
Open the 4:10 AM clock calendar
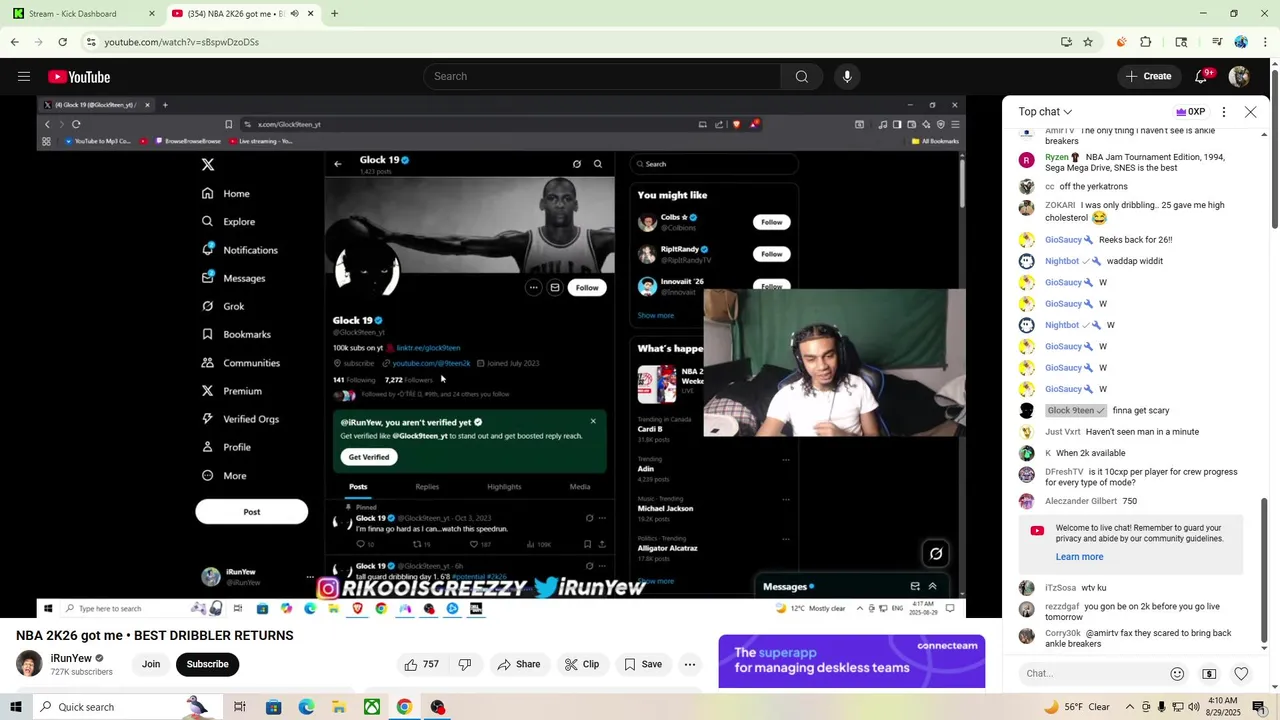point(1225,707)
